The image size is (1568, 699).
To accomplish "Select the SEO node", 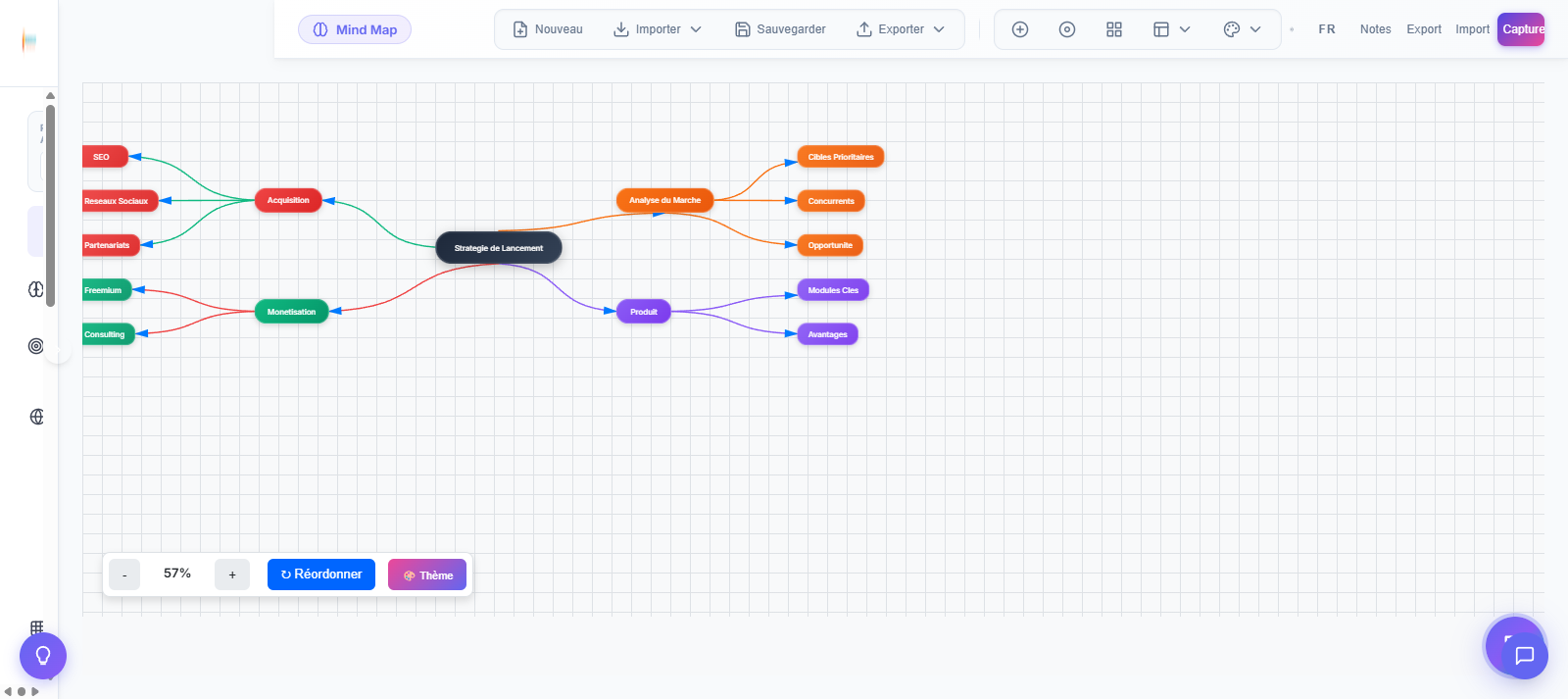I will 105,157.
